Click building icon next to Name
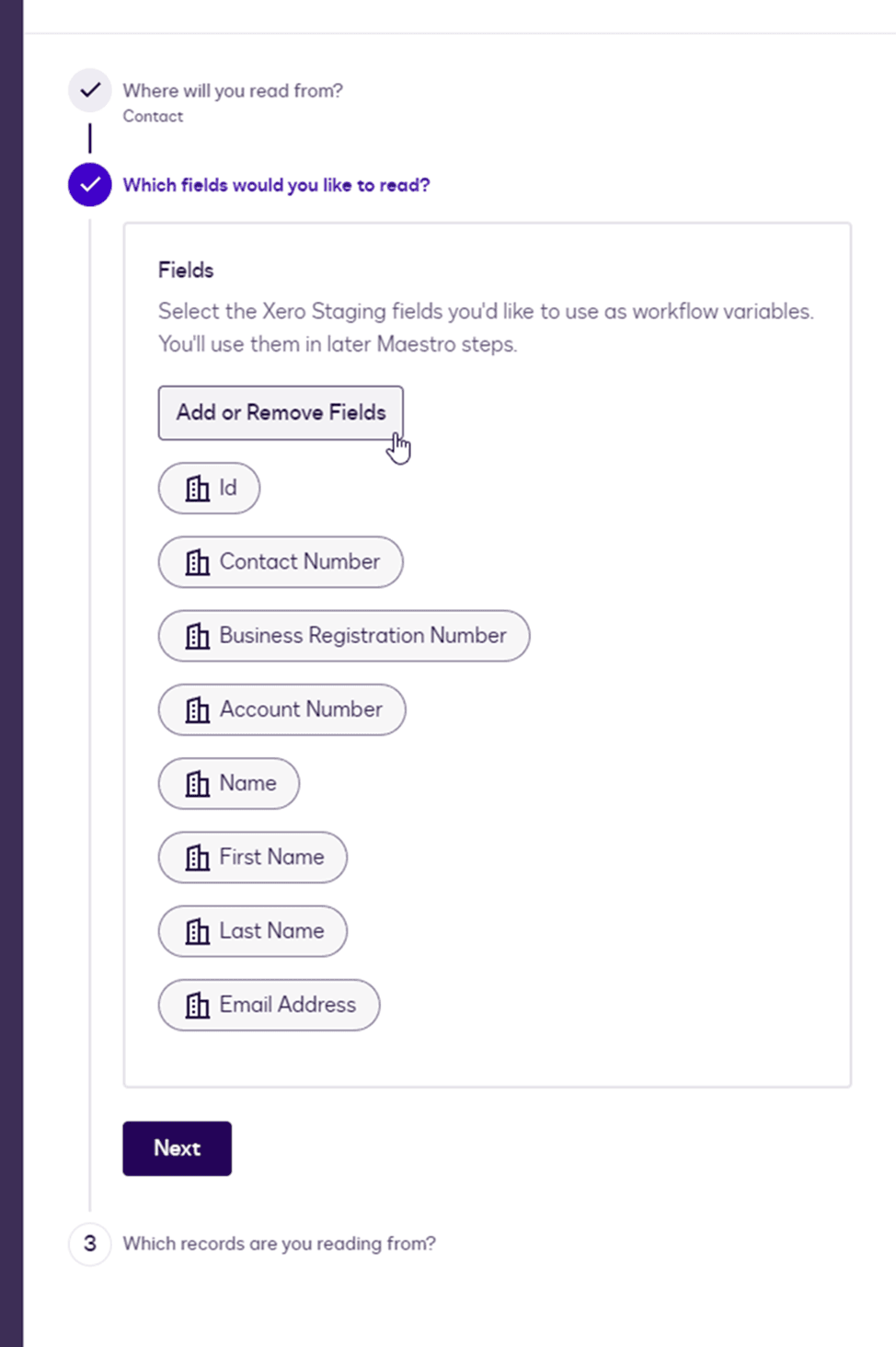The image size is (896, 1347). tap(198, 784)
